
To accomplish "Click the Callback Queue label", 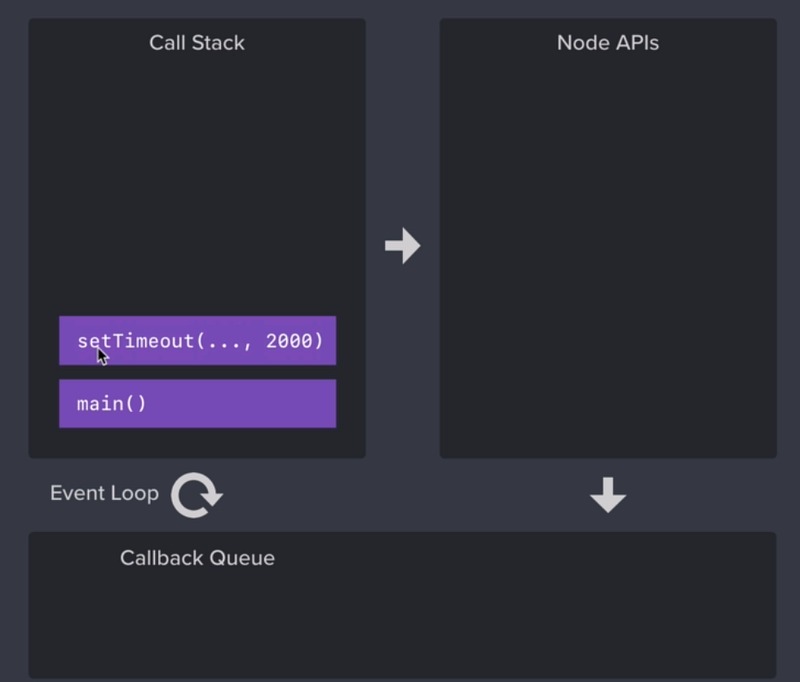I will (x=197, y=558).
